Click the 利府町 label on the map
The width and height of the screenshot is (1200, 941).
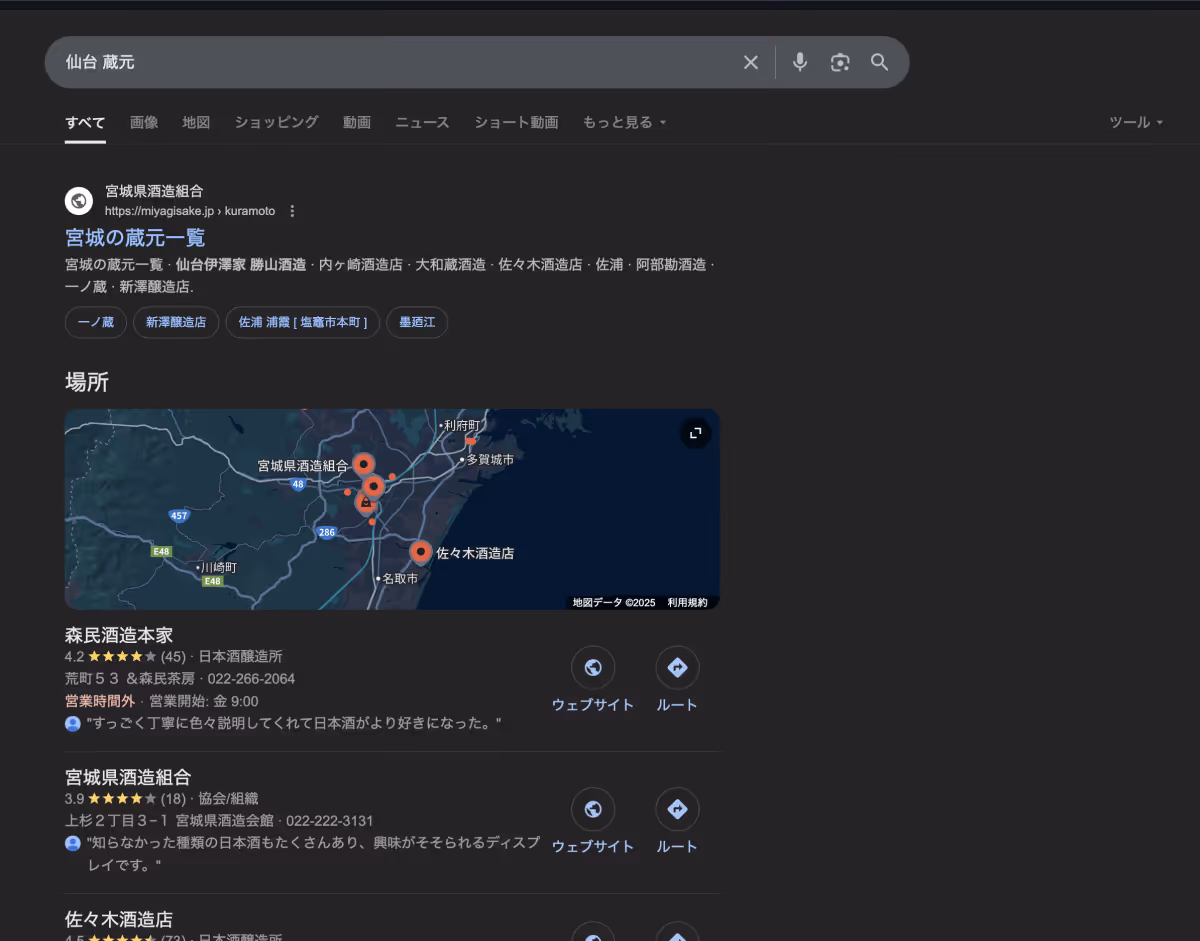click(463, 425)
